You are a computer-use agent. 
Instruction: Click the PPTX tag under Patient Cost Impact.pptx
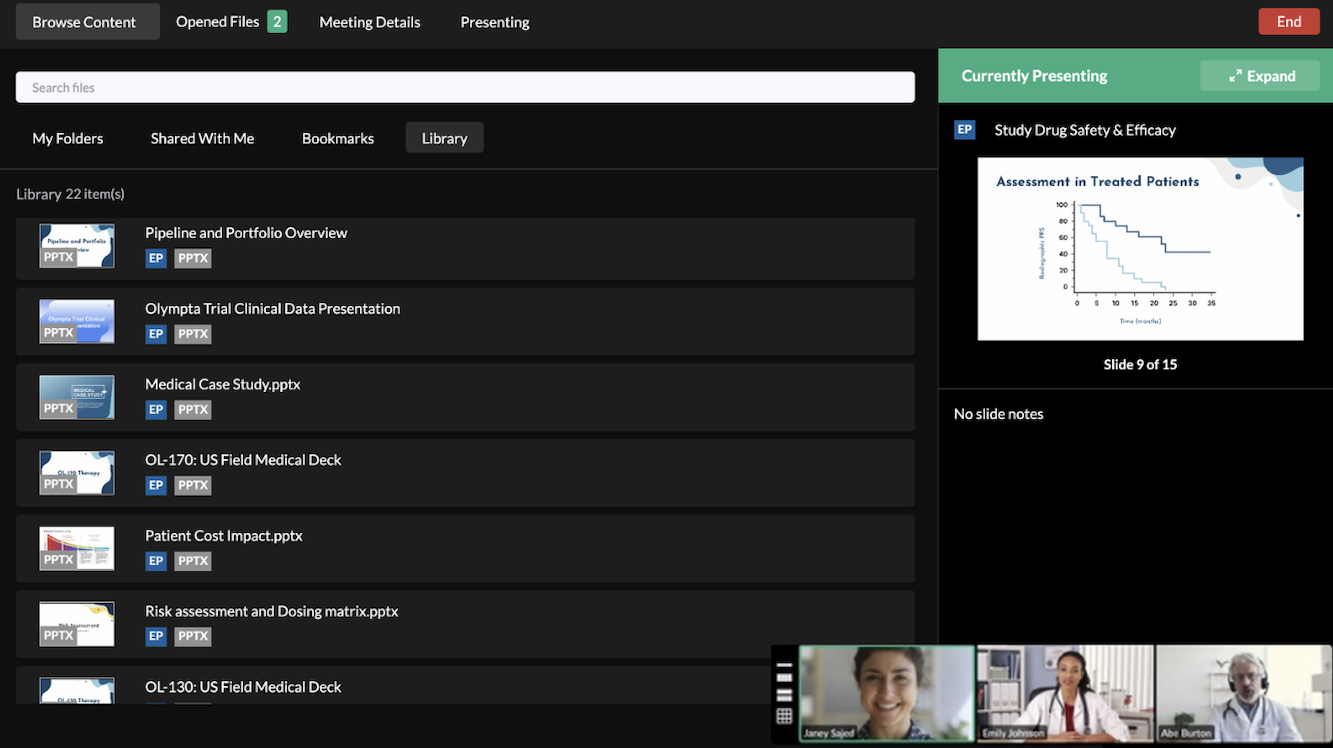coord(193,561)
